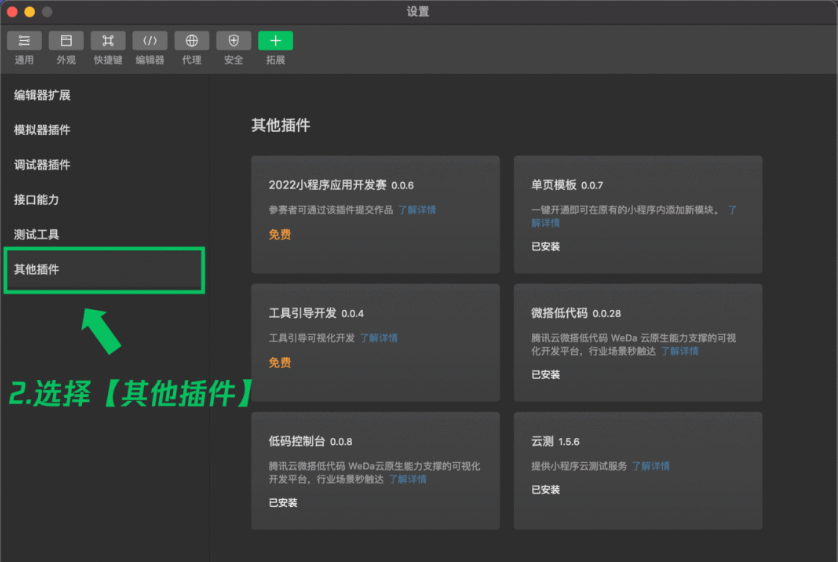The width and height of the screenshot is (838, 562).
Task: Click the 微搭低代码 plugin title
Action: click(x=559, y=313)
